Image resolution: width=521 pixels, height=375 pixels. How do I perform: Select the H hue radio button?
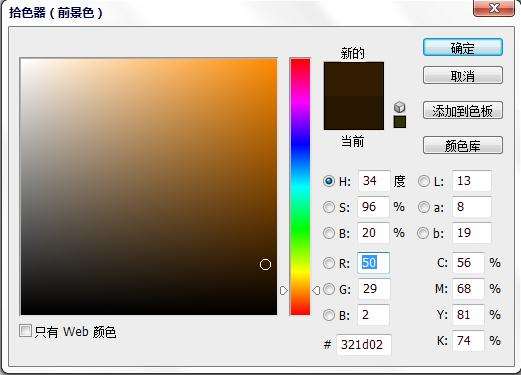tap(329, 181)
